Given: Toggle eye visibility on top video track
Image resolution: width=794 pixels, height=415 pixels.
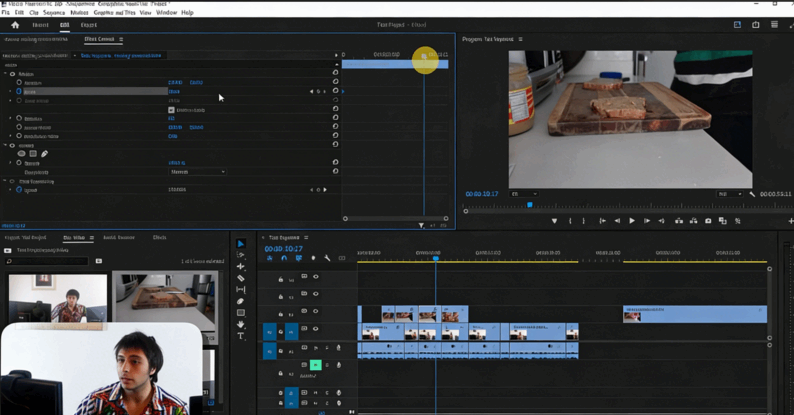Looking at the screenshot, I should pos(315,277).
